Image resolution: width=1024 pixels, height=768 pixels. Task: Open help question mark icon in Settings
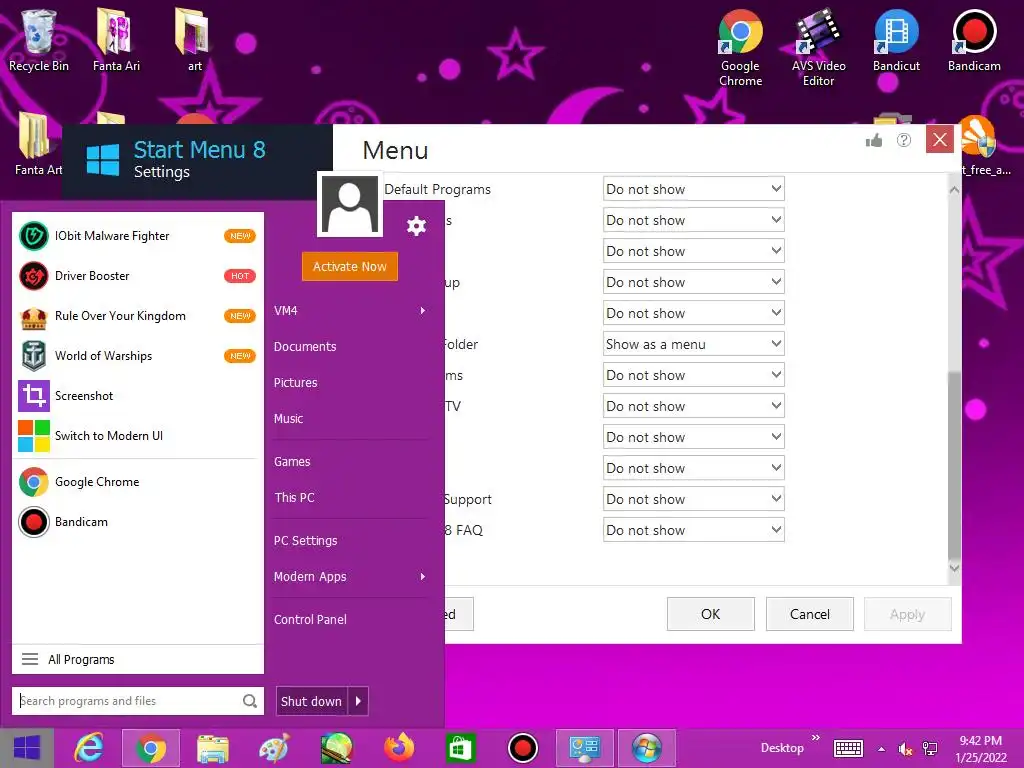(x=904, y=140)
